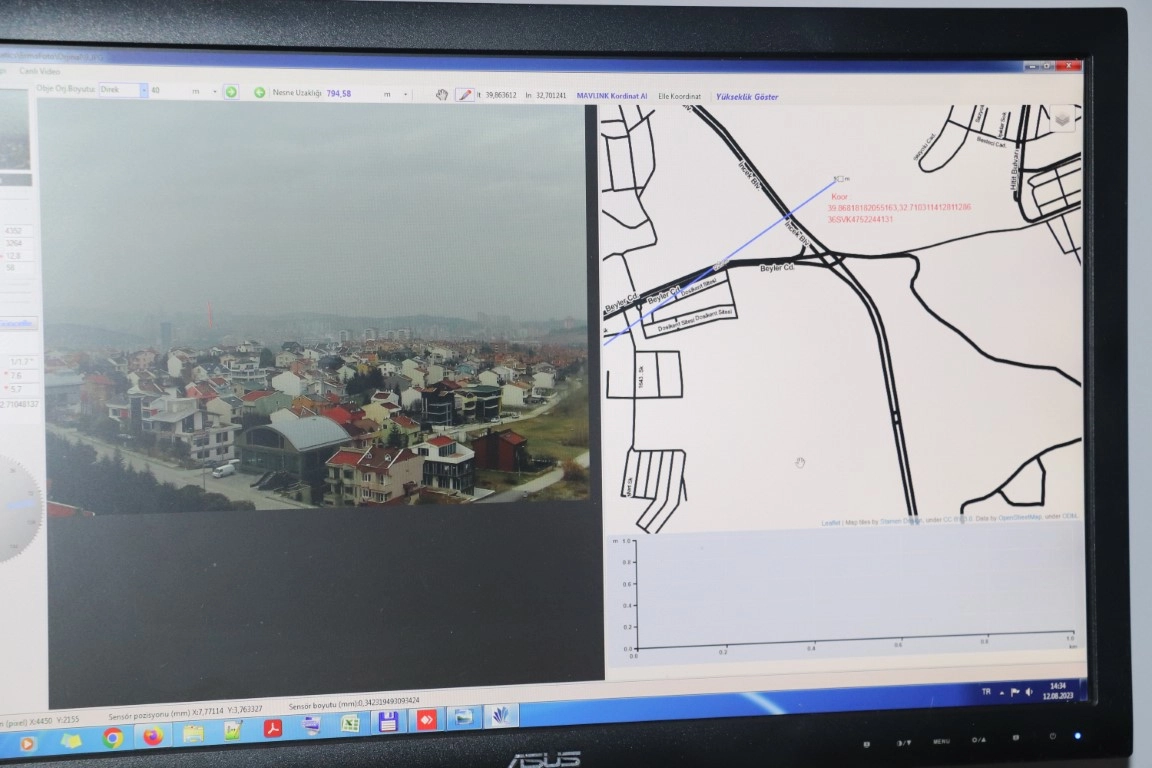Open Google Chrome from the taskbar
Image resolution: width=1152 pixels, height=768 pixels.
[x=113, y=737]
